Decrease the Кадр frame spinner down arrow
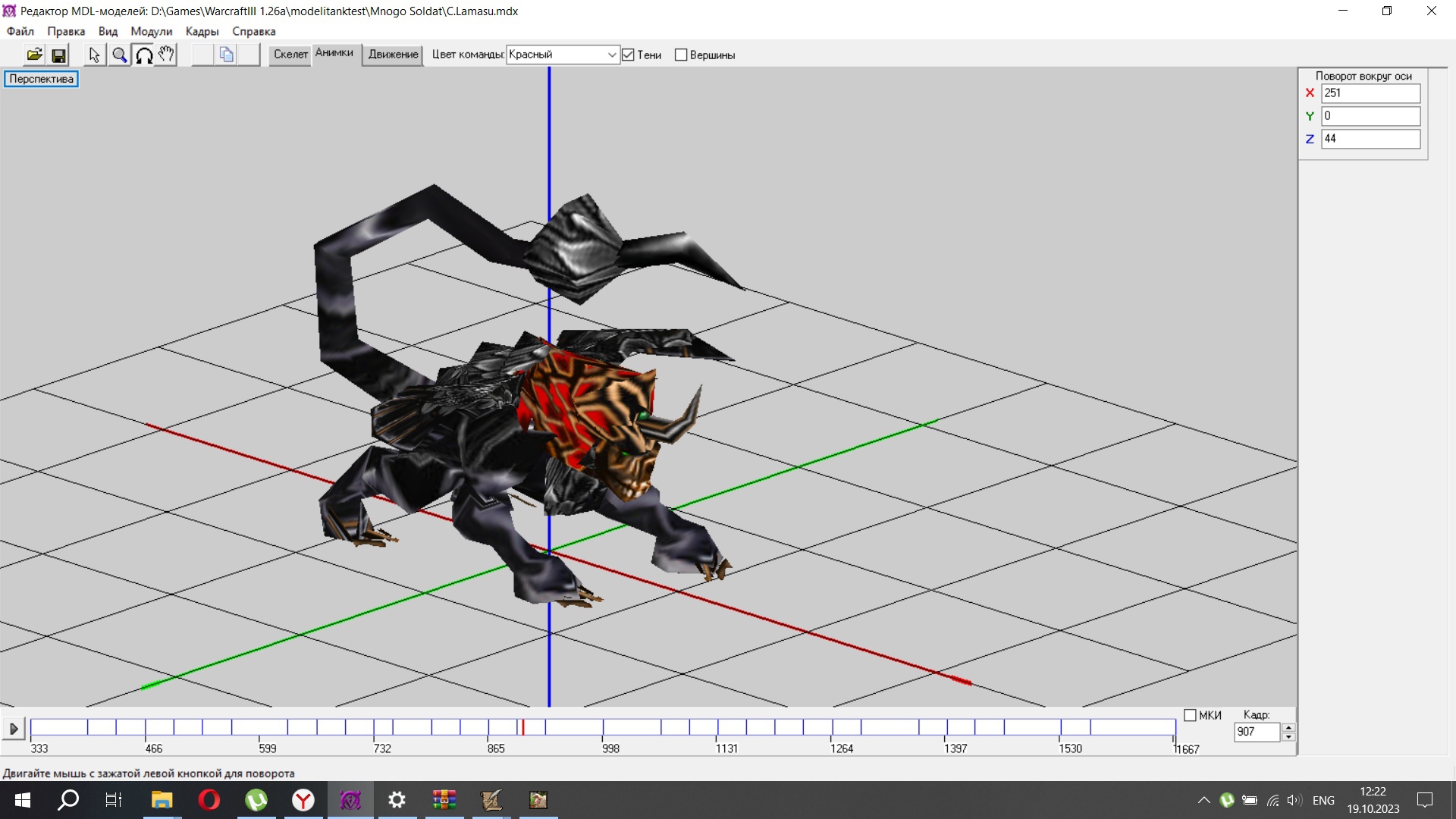This screenshot has height=819, width=1456. [1288, 737]
